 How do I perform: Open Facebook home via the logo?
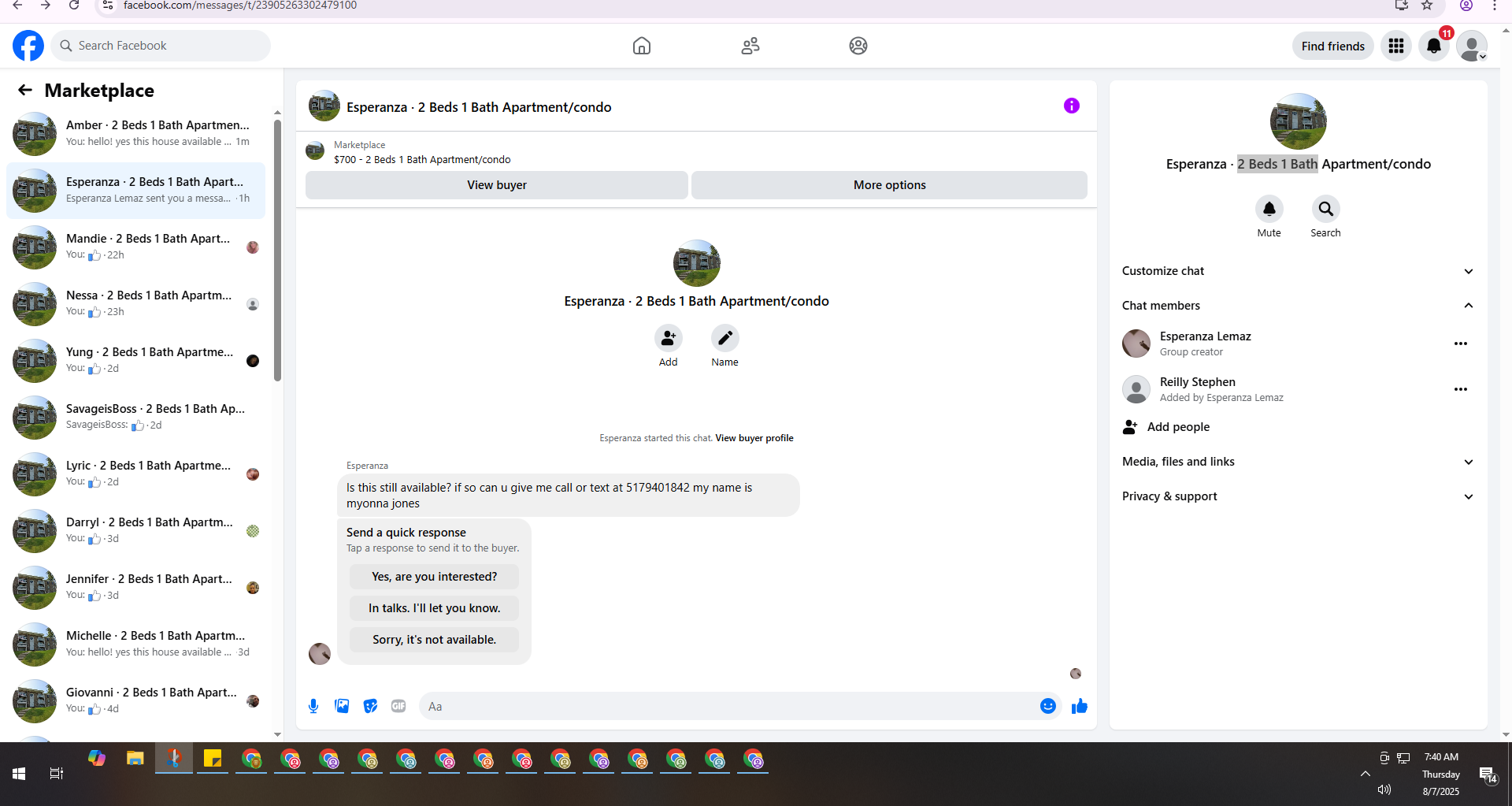click(x=28, y=46)
